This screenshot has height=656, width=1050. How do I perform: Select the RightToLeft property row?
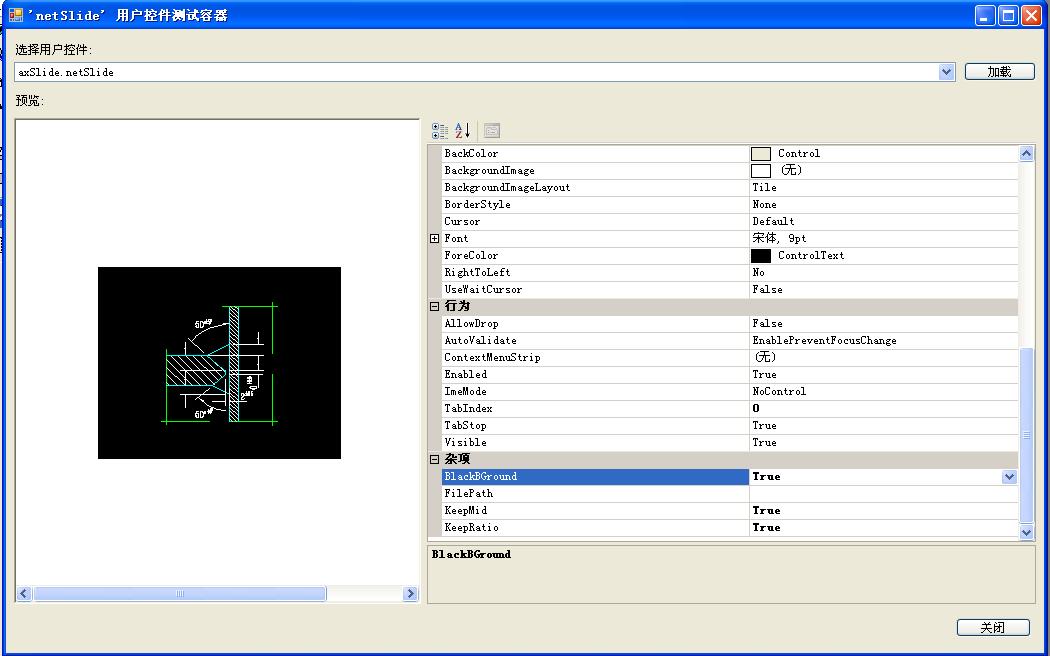coord(729,272)
